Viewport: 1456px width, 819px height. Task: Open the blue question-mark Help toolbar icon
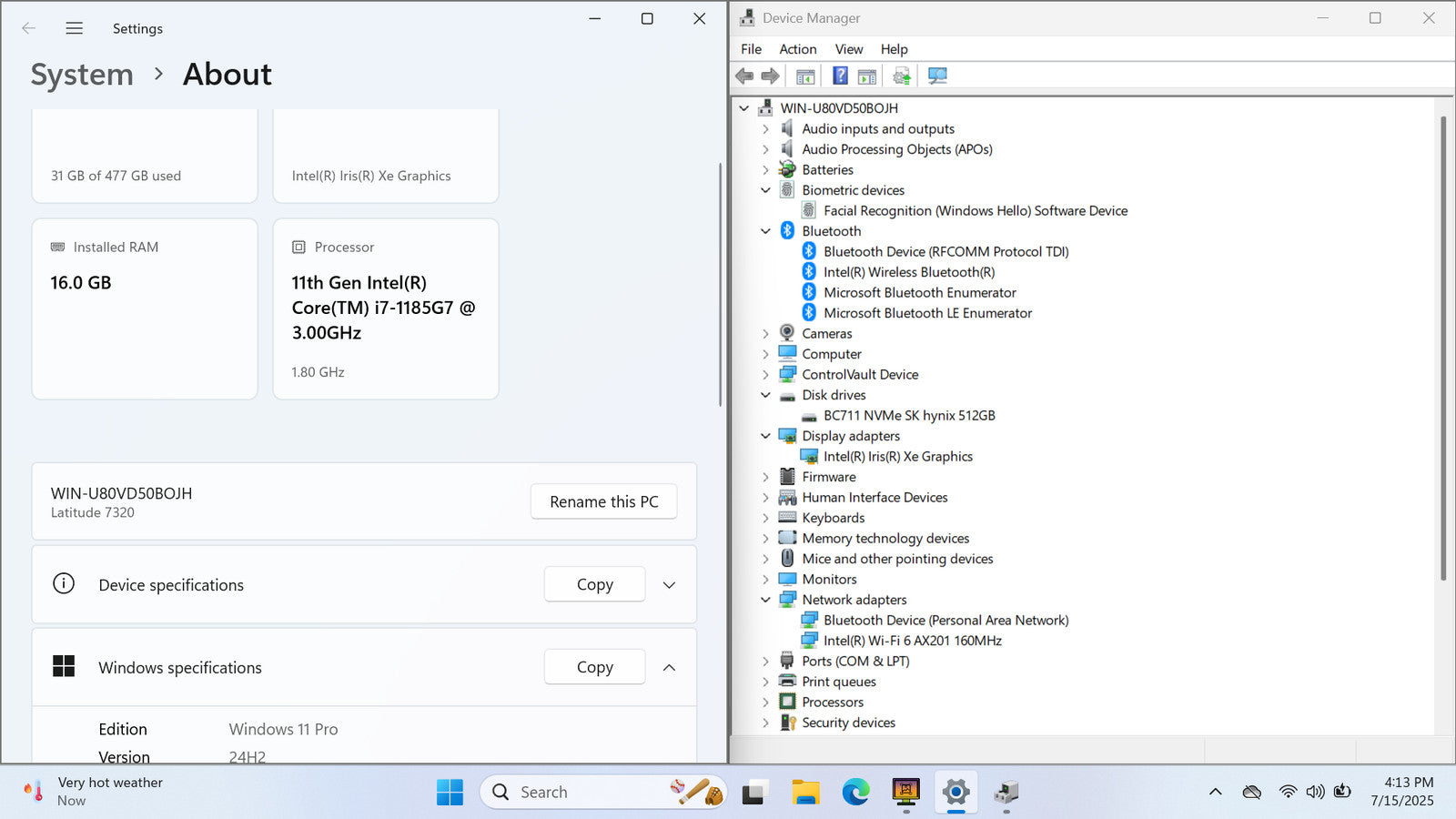[840, 76]
